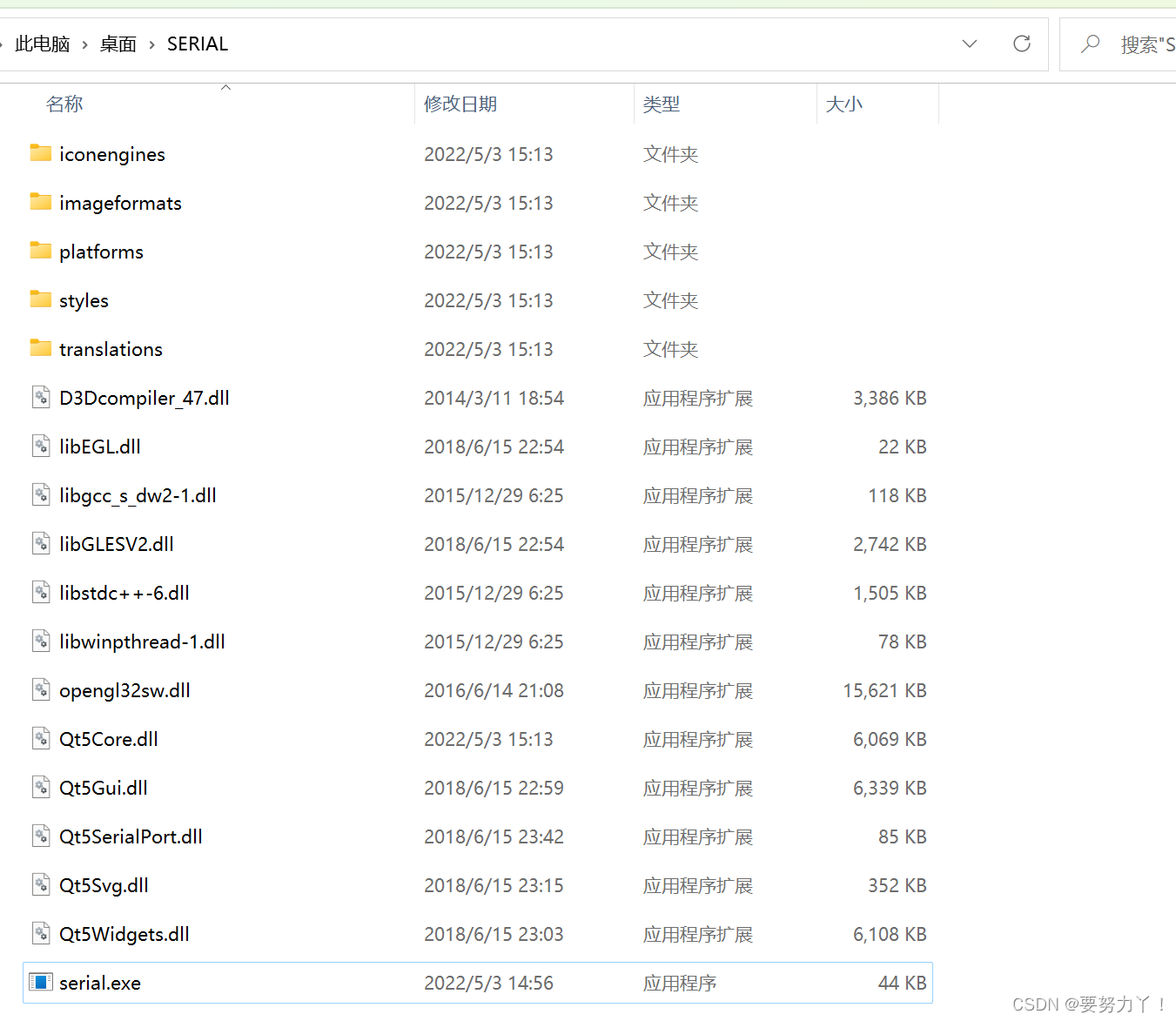Select the Qt5Widgets.dll file name

coord(124,934)
